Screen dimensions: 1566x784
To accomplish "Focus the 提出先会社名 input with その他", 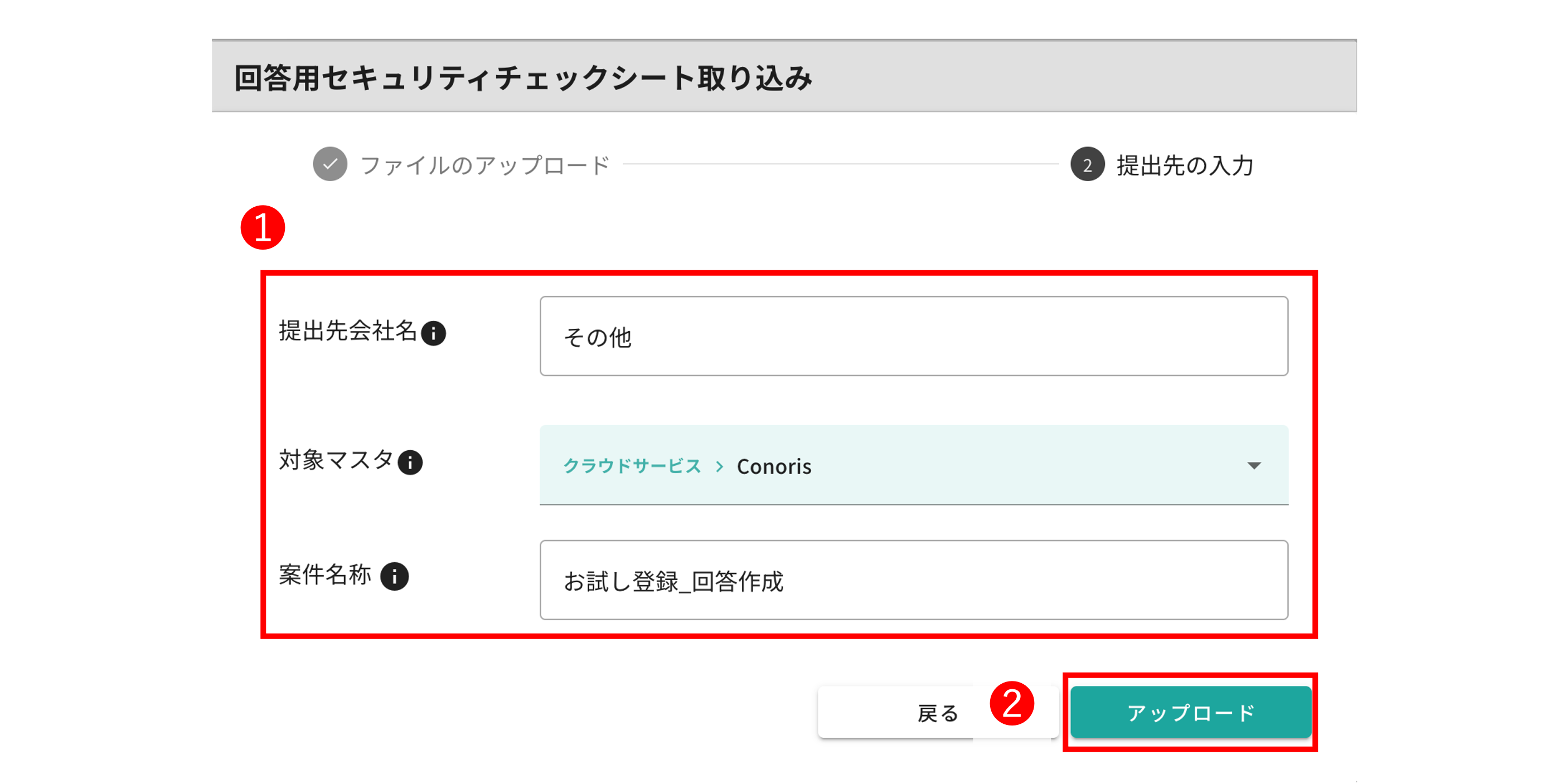I will click(x=913, y=336).
